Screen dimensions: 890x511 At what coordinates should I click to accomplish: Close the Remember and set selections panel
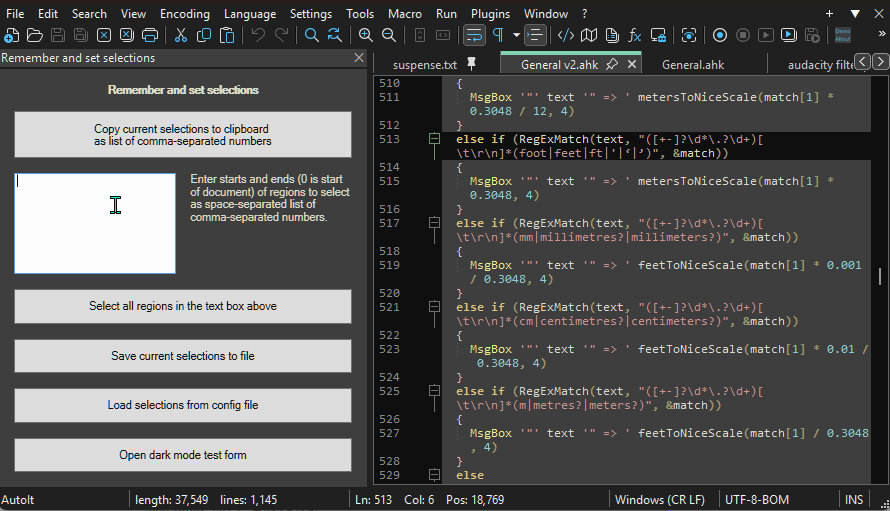(x=359, y=57)
